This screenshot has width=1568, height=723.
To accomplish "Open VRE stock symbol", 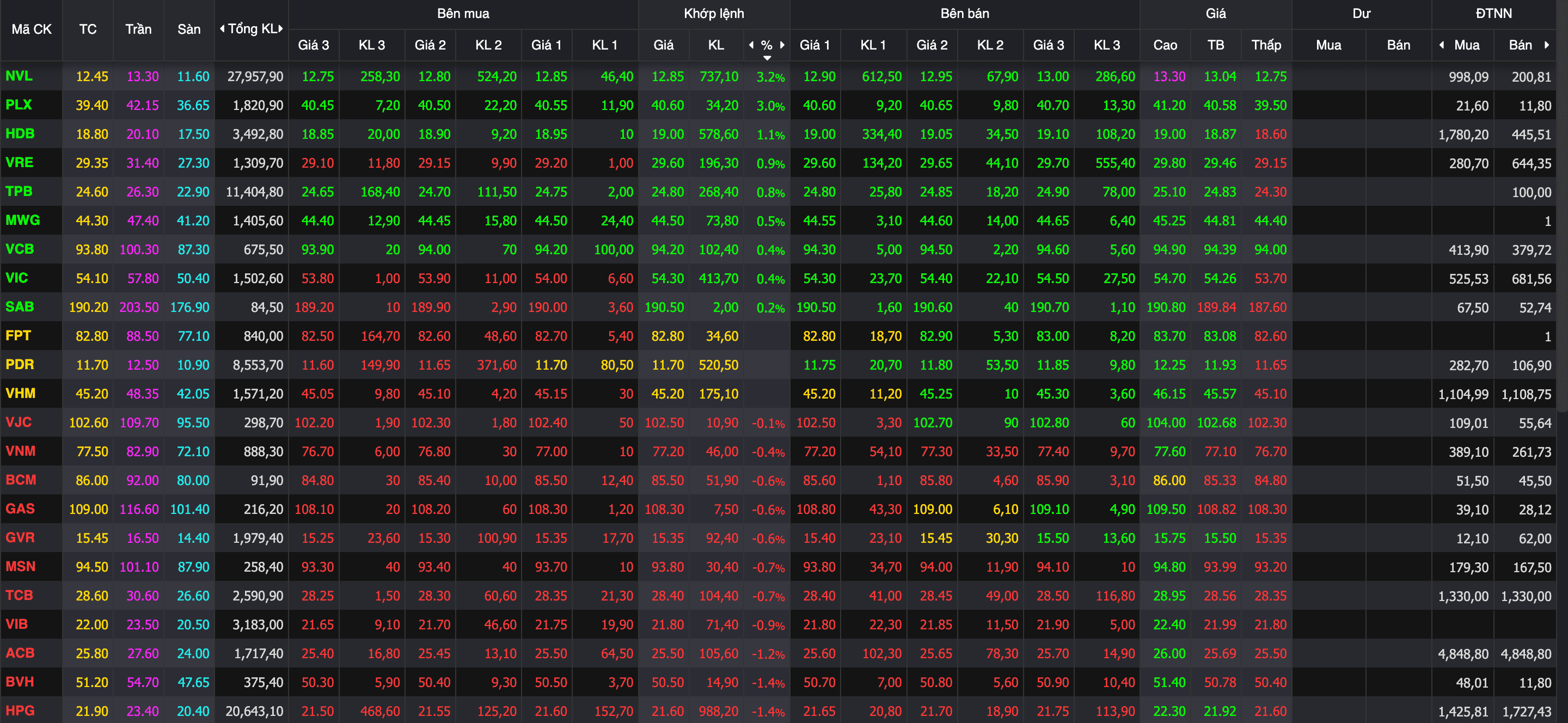I will (x=19, y=162).
